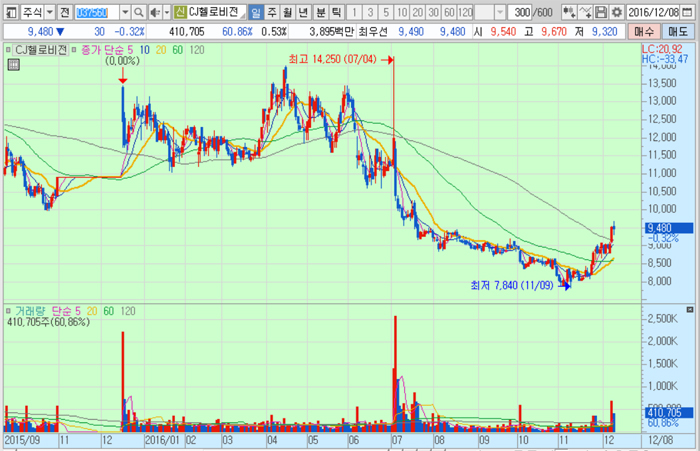Expand the stock code history dropdown
This screenshot has height=451, width=700.
point(124,13)
